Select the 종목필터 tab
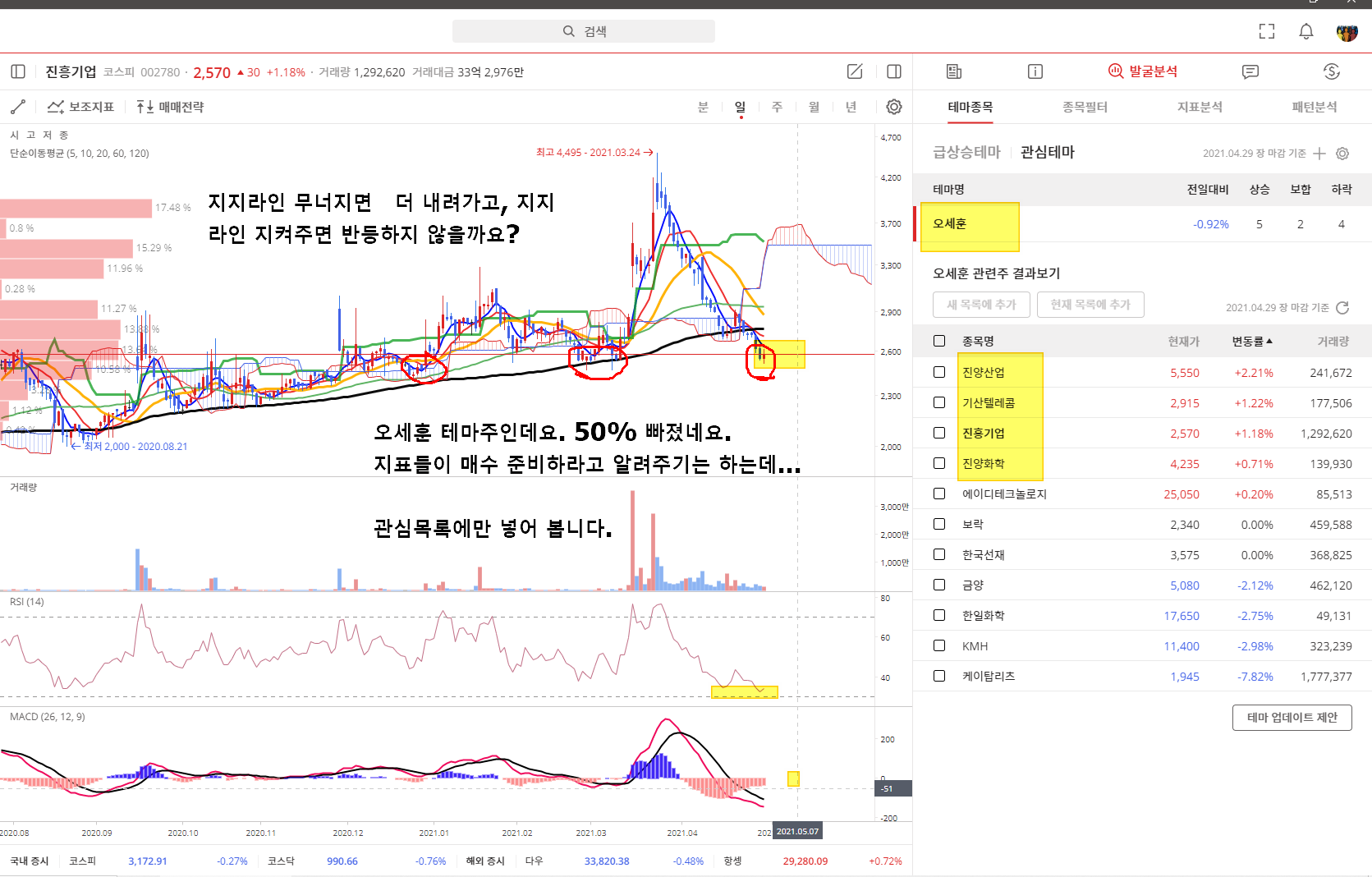This screenshot has height=877, width=1372. [x=1085, y=107]
